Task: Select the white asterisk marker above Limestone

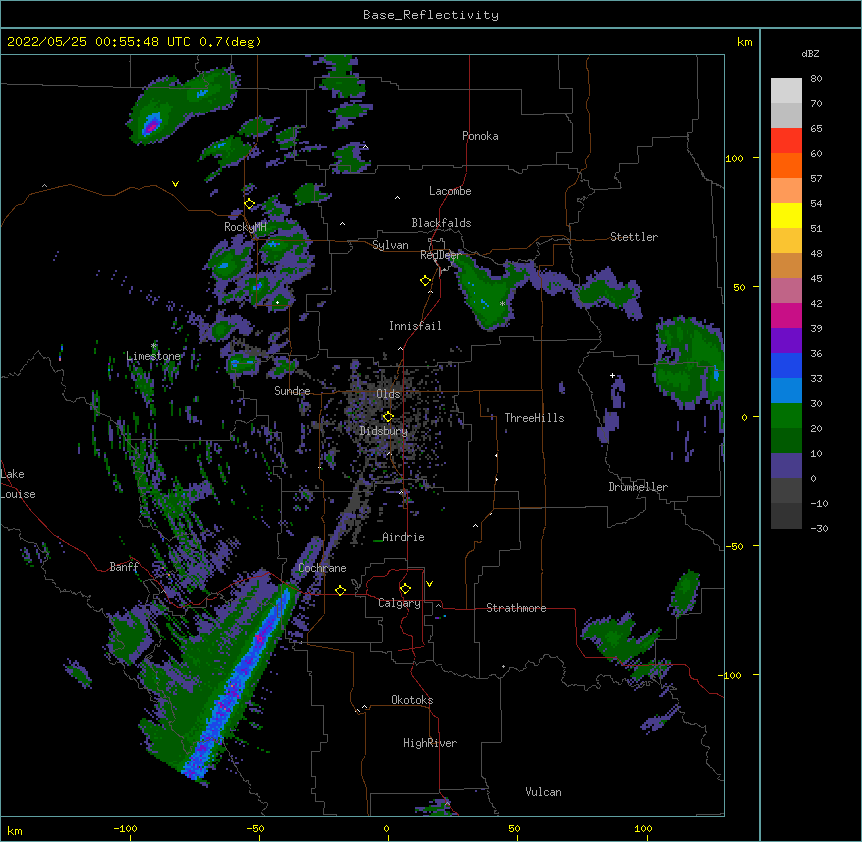Action: 153,346
